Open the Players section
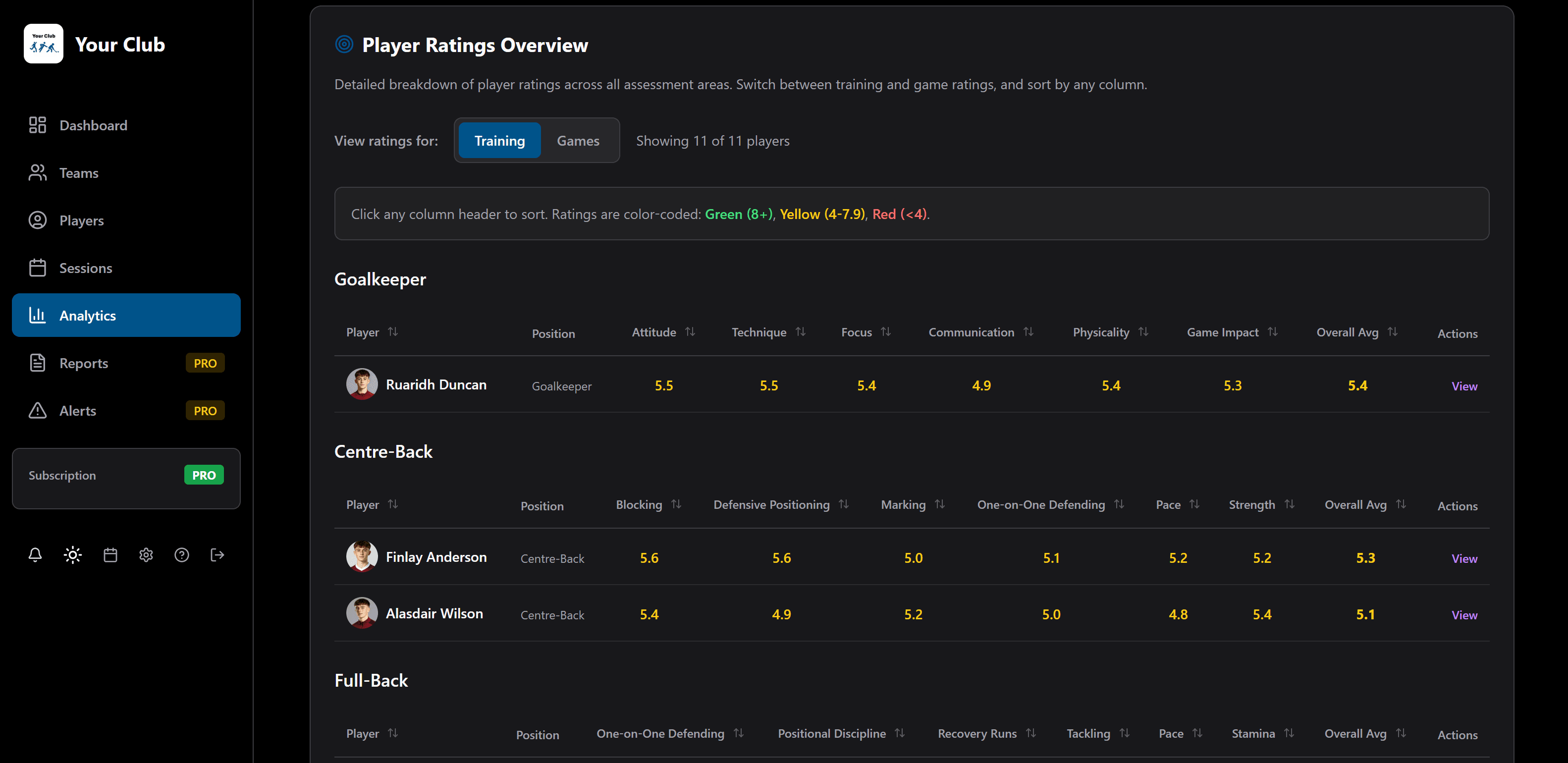 (82, 220)
